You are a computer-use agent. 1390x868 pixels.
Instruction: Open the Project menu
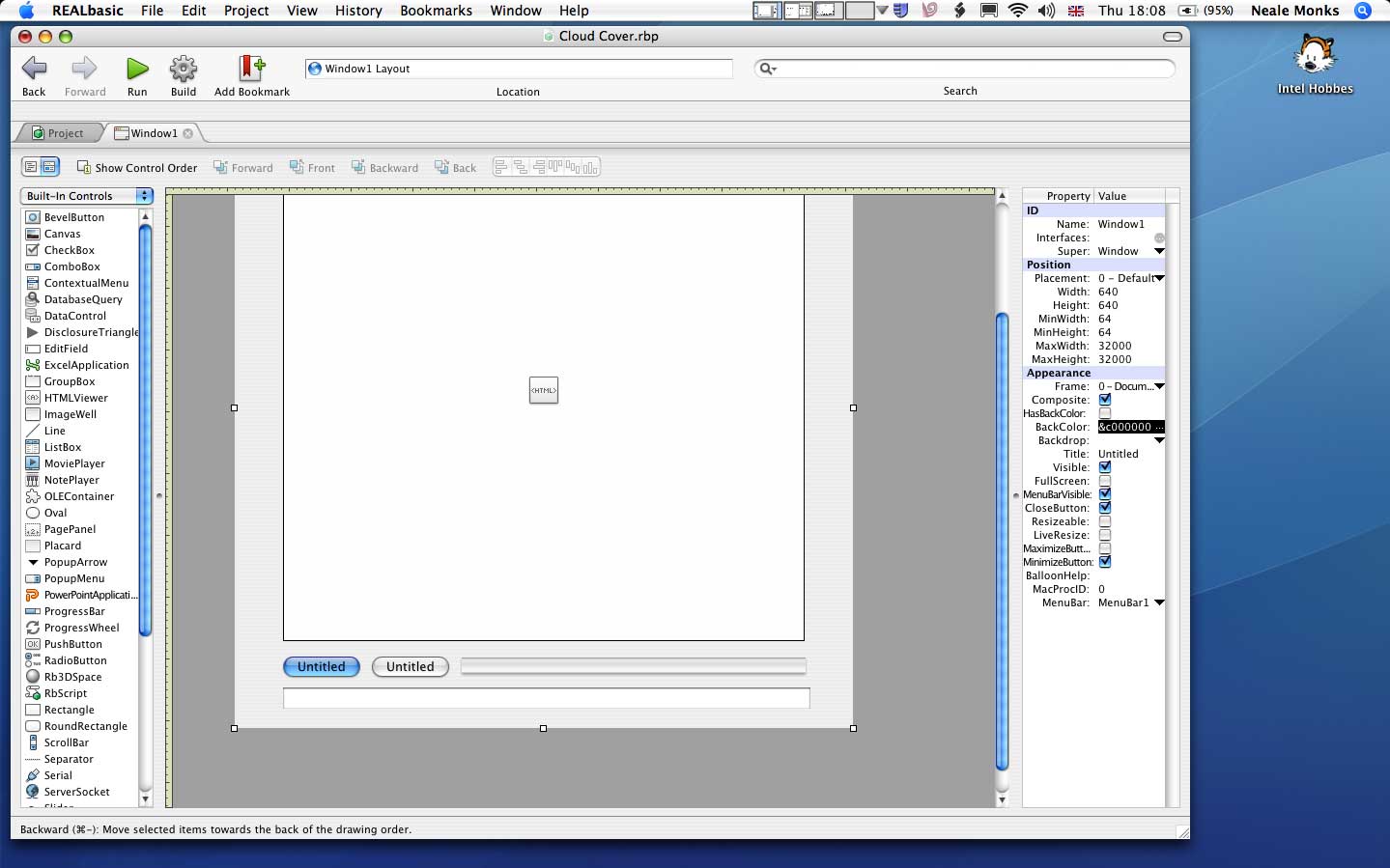[246, 11]
